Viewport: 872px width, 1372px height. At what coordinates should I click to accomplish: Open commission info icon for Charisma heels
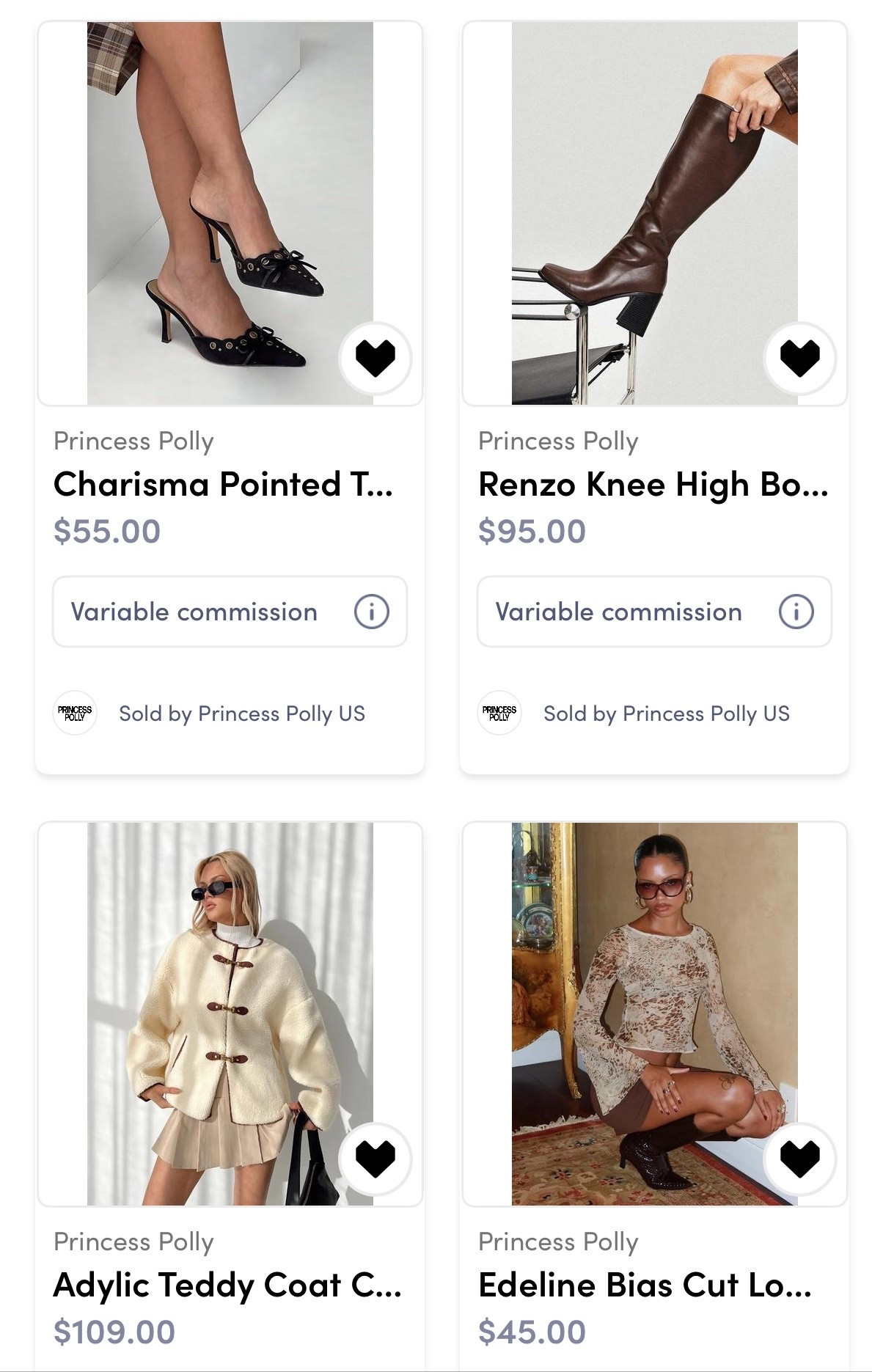371,612
